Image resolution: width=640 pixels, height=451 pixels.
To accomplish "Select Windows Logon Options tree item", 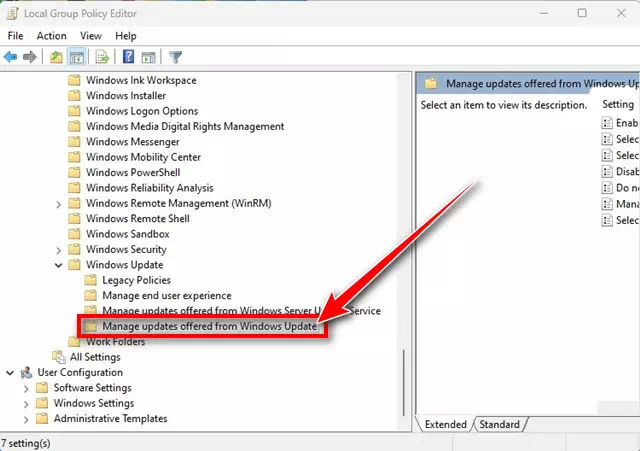I will coord(142,111).
